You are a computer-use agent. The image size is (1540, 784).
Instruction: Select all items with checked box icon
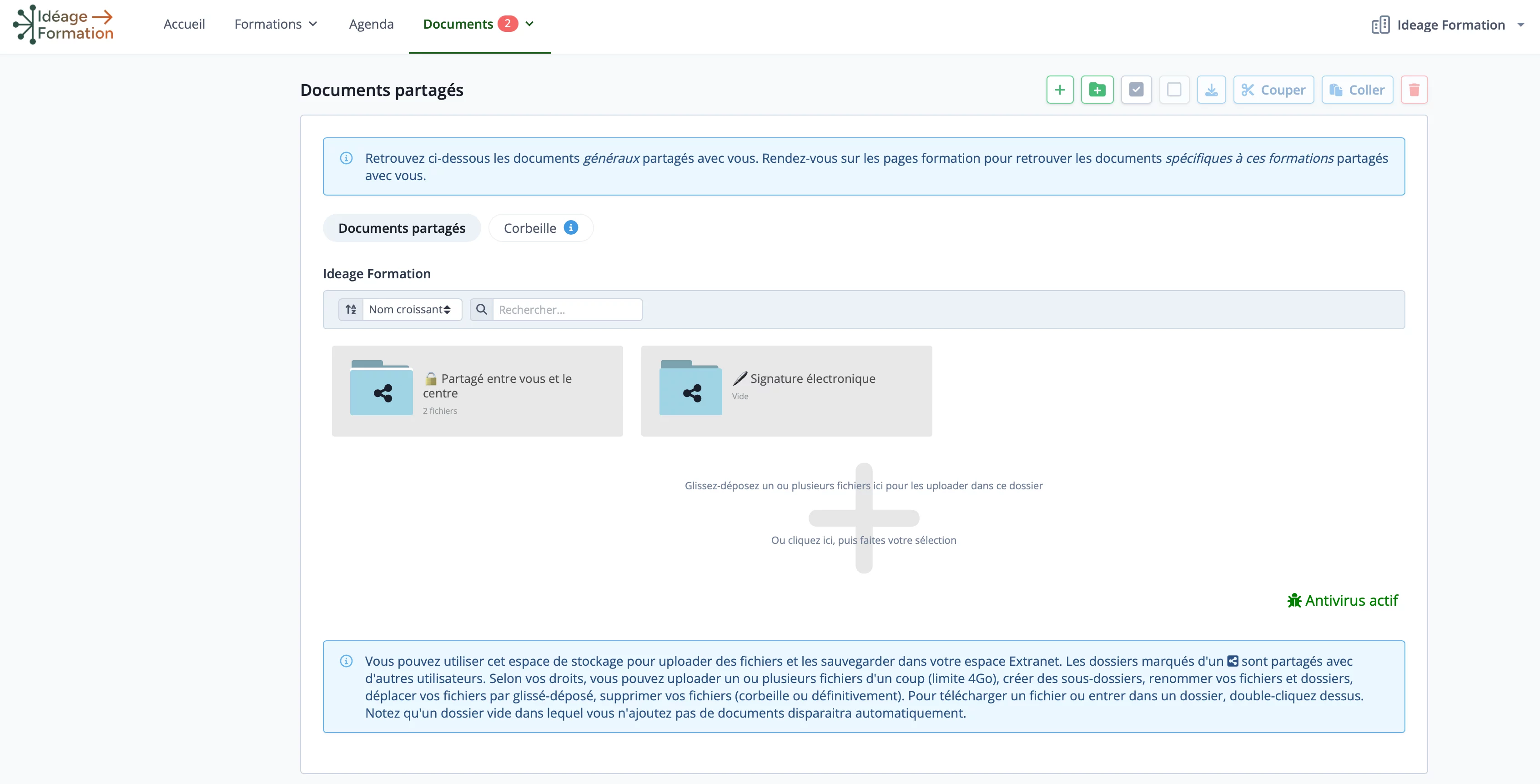coord(1136,90)
